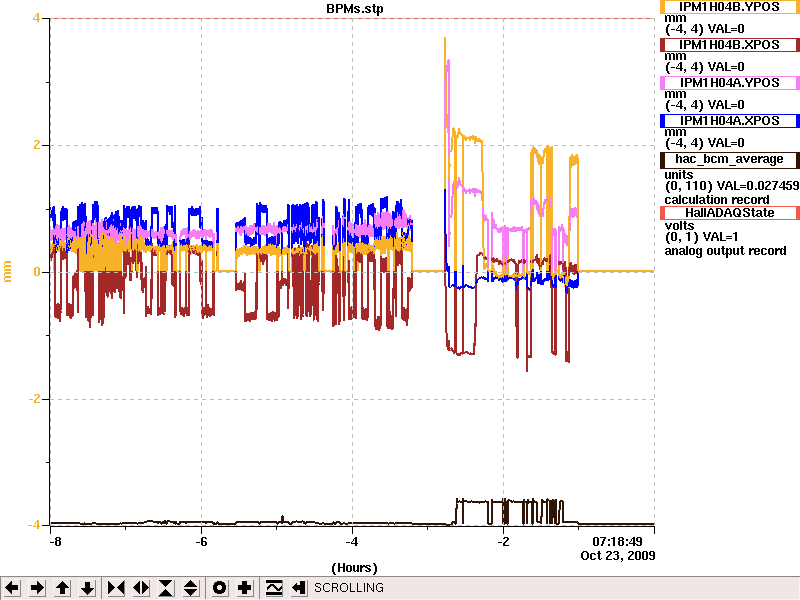Click the (Hours) x-axis label
Image resolution: width=800 pixels, height=600 pixels.
(x=355, y=568)
